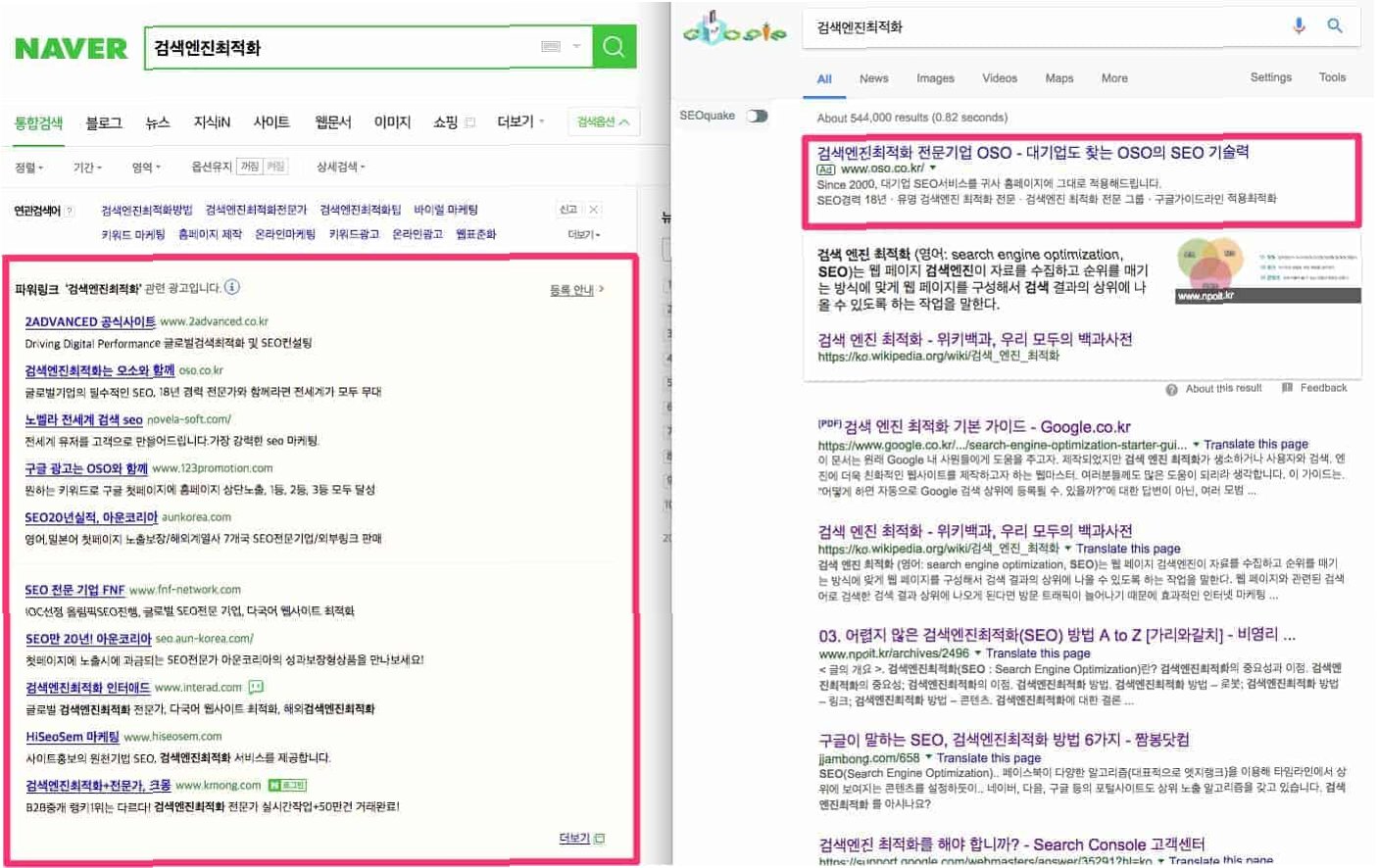Select the 지식iN tab
Screen dimensions: 1377x868
click(212, 122)
